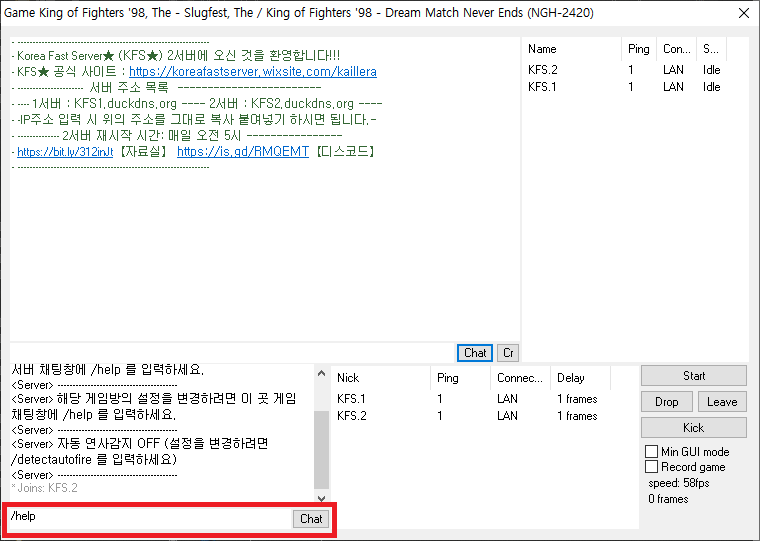Click the Nick column header in player list

[381, 378]
